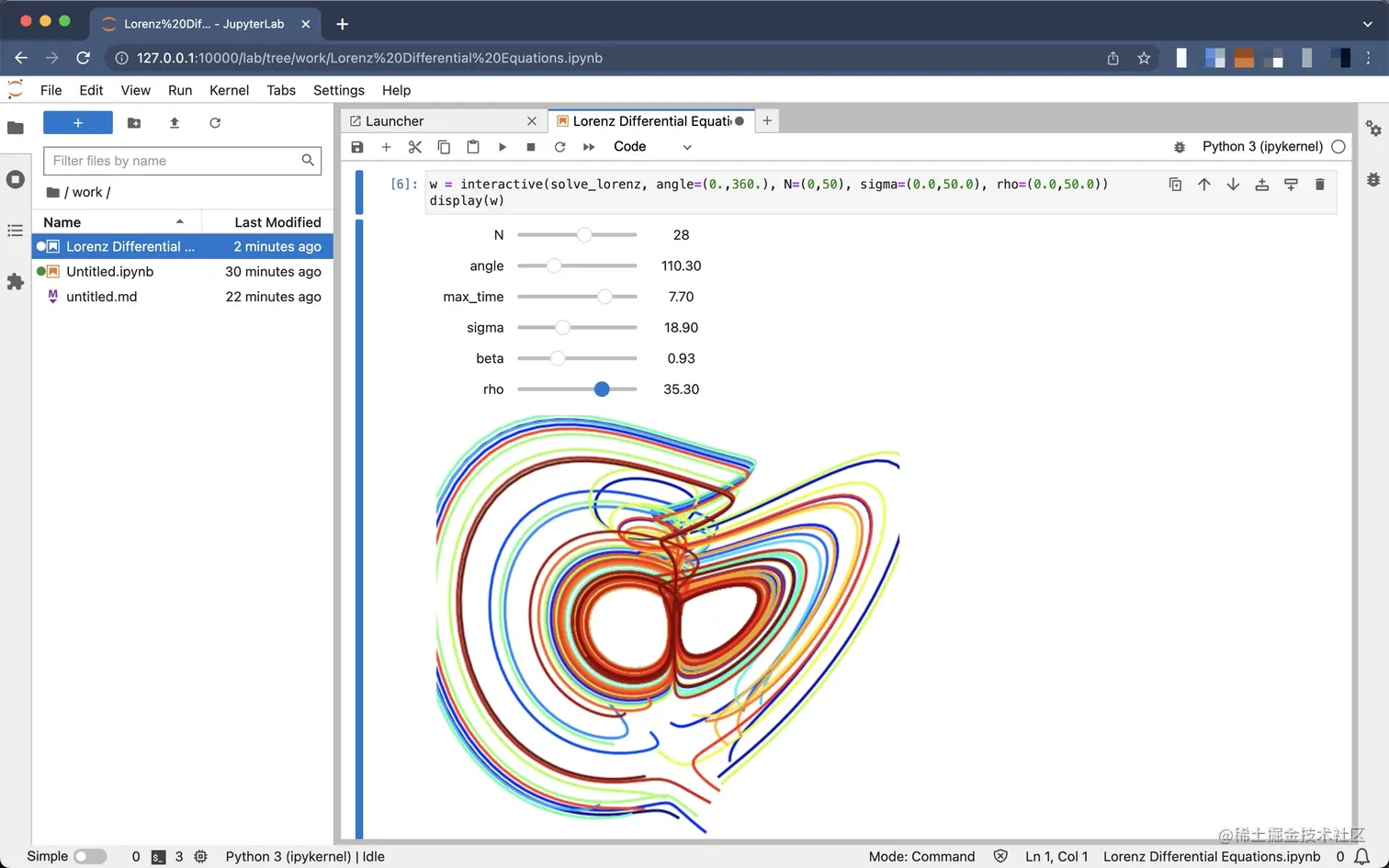Open notifications bell in status bar
Screen dimensions: 1389x868
pyautogui.click(x=1362, y=856)
